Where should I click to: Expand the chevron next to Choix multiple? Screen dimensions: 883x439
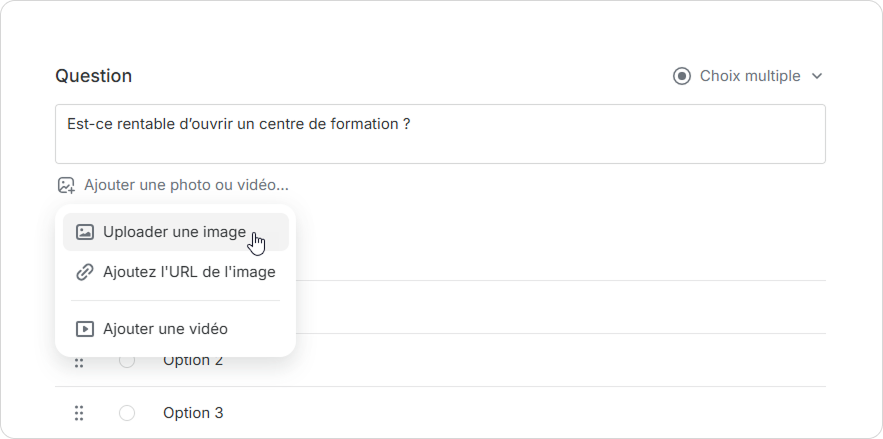(x=817, y=76)
